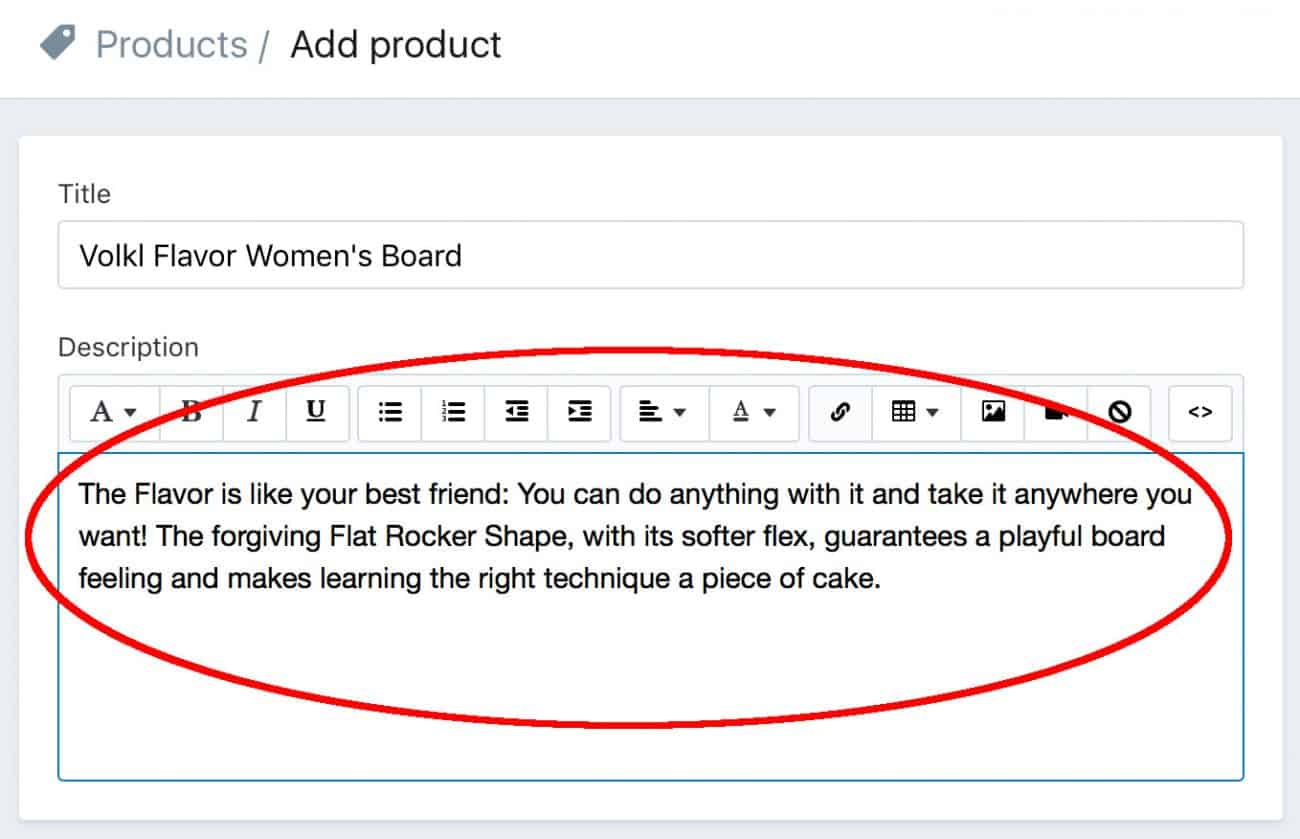Click the clear formatting icon
Viewport: 1300px width, 839px height.
[1119, 413]
